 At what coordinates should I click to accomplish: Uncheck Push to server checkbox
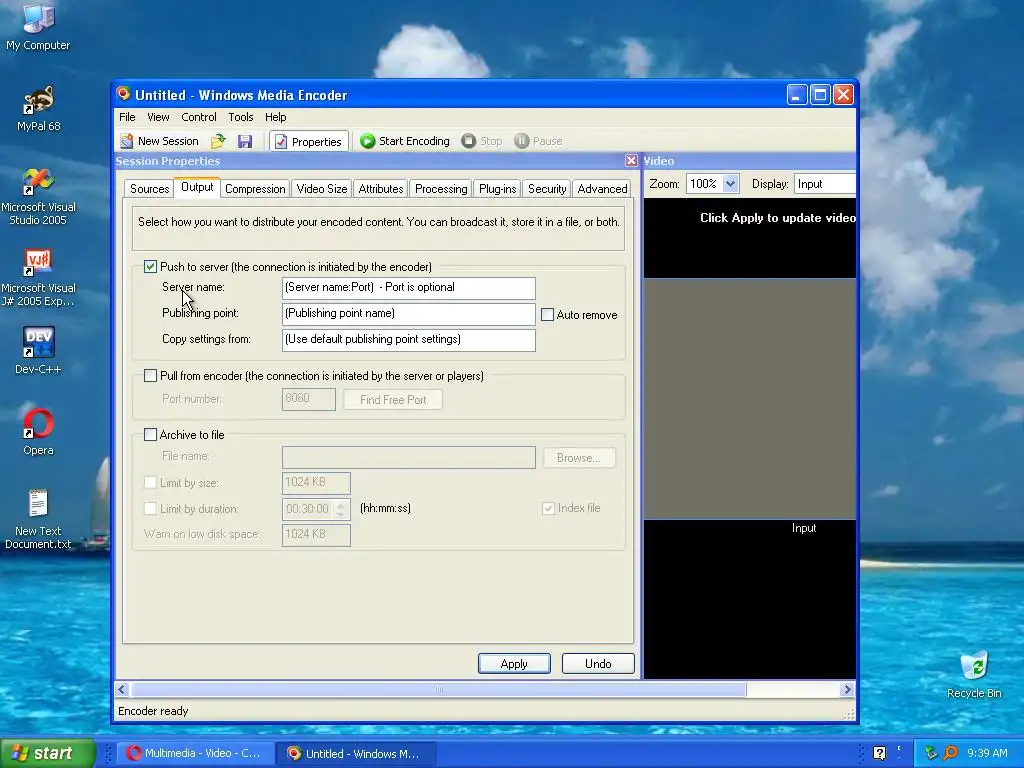[150, 266]
